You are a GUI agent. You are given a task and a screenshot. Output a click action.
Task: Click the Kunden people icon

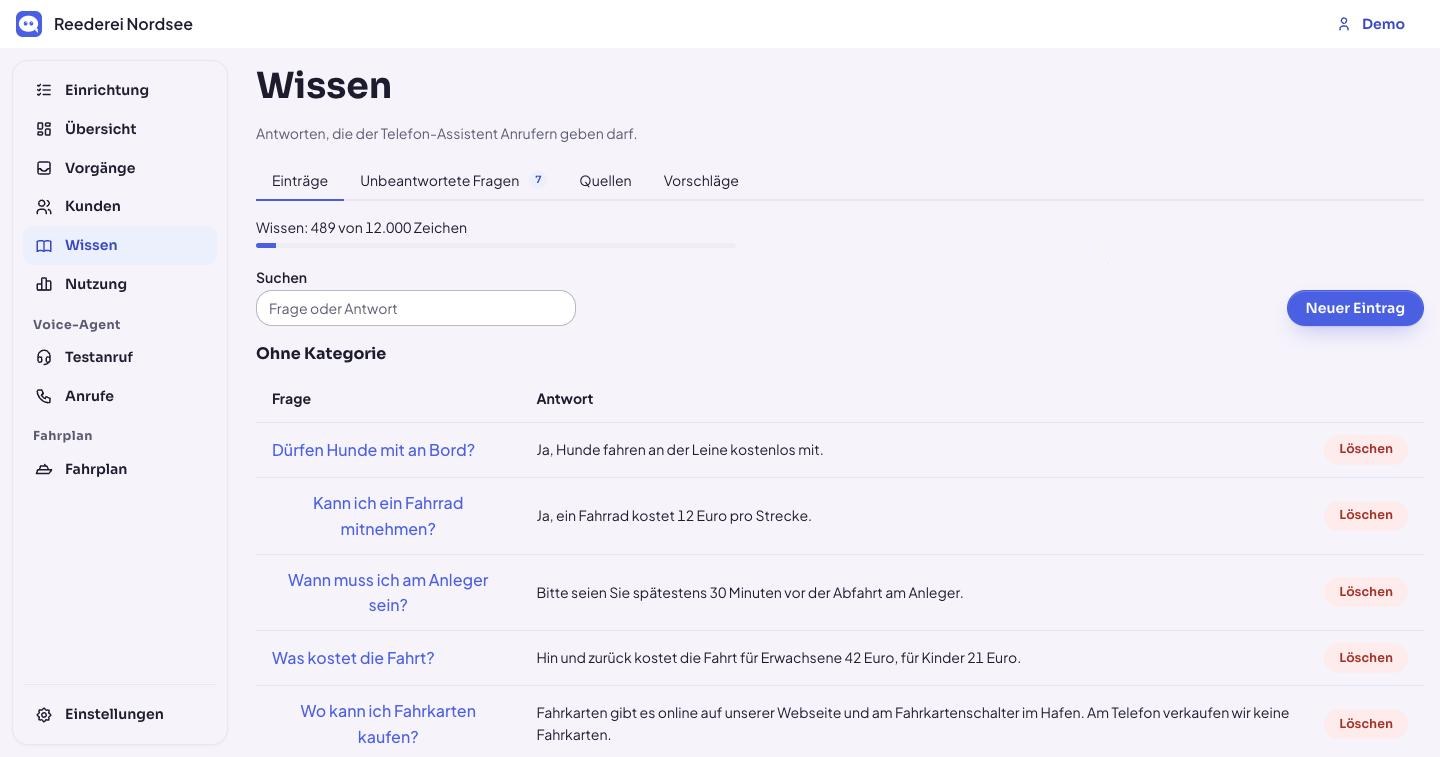pyautogui.click(x=44, y=207)
